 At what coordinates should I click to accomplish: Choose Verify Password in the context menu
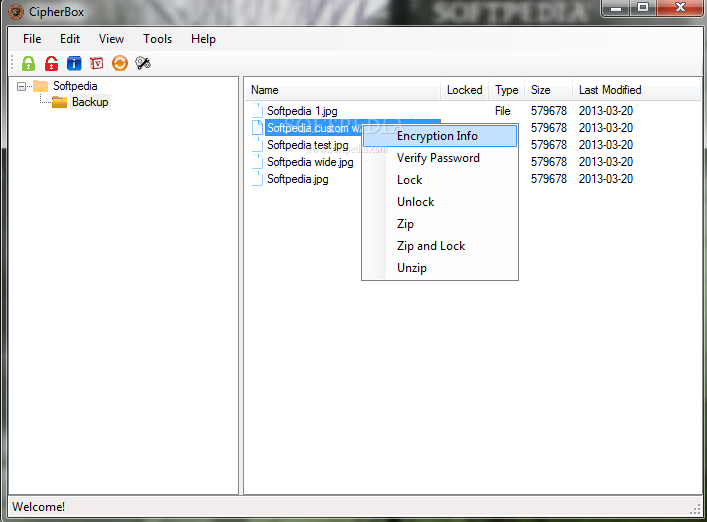pyautogui.click(x=440, y=158)
